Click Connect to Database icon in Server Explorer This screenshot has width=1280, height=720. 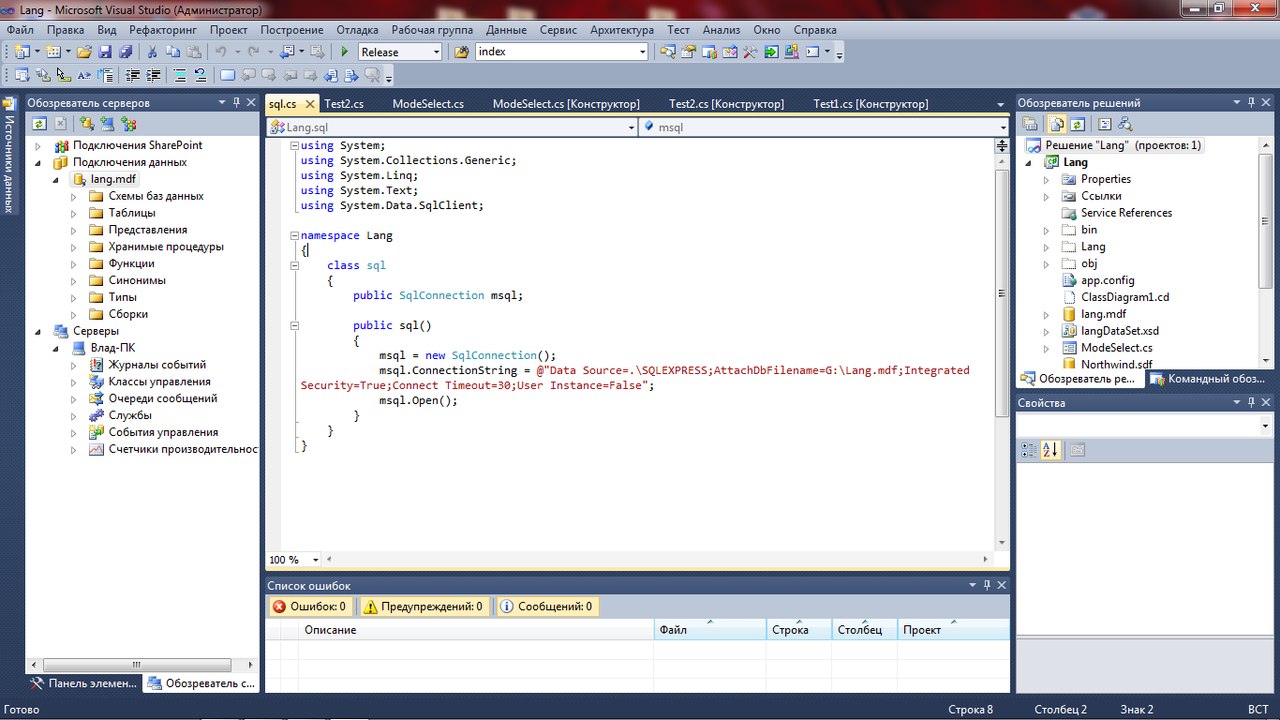pos(87,124)
